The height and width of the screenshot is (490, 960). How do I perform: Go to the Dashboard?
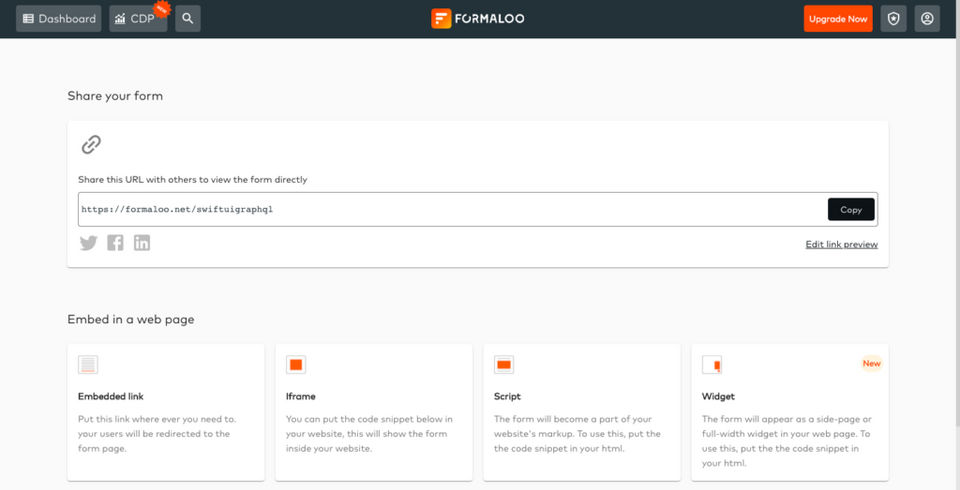point(59,19)
